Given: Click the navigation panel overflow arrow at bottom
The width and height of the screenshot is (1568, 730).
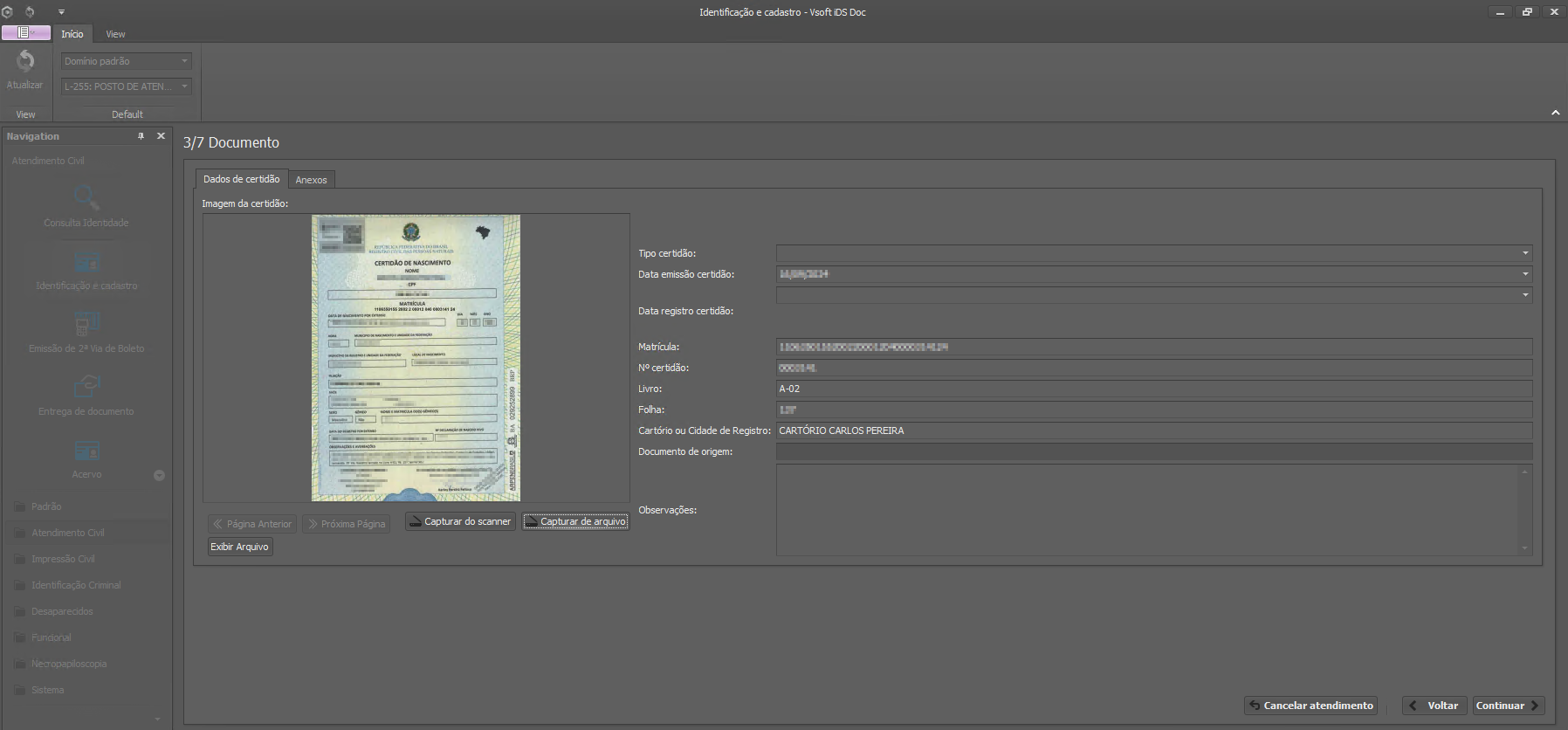Looking at the screenshot, I should [157, 719].
